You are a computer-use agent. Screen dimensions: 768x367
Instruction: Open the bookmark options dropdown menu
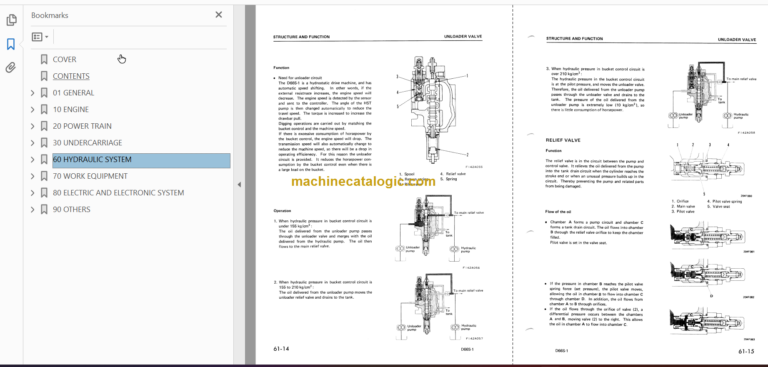(40, 37)
